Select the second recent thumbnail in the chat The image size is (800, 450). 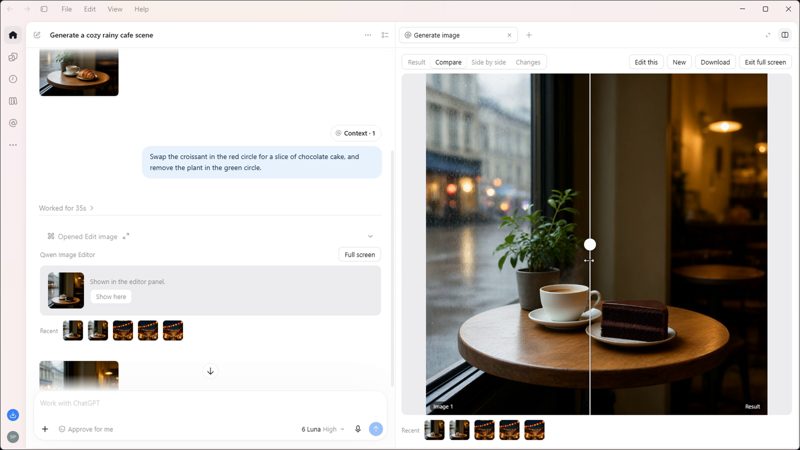pyautogui.click(x=98, y=331)
